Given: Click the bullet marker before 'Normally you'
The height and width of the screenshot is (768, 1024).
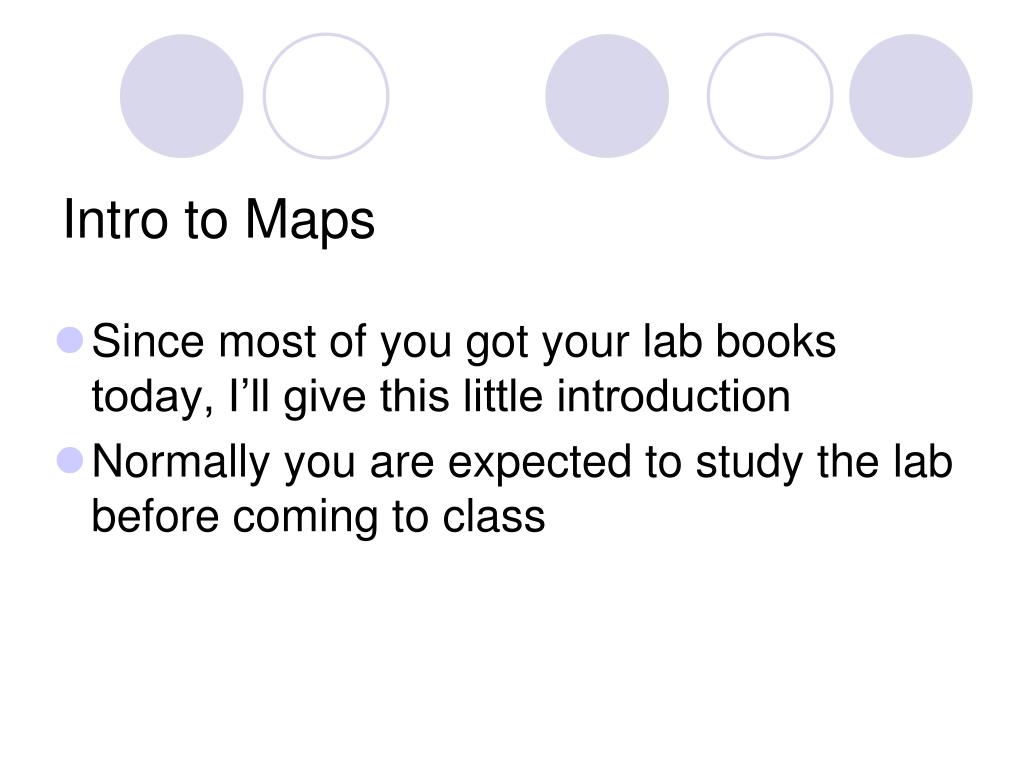Looking at the screenshot, I should tap(70, 460).
